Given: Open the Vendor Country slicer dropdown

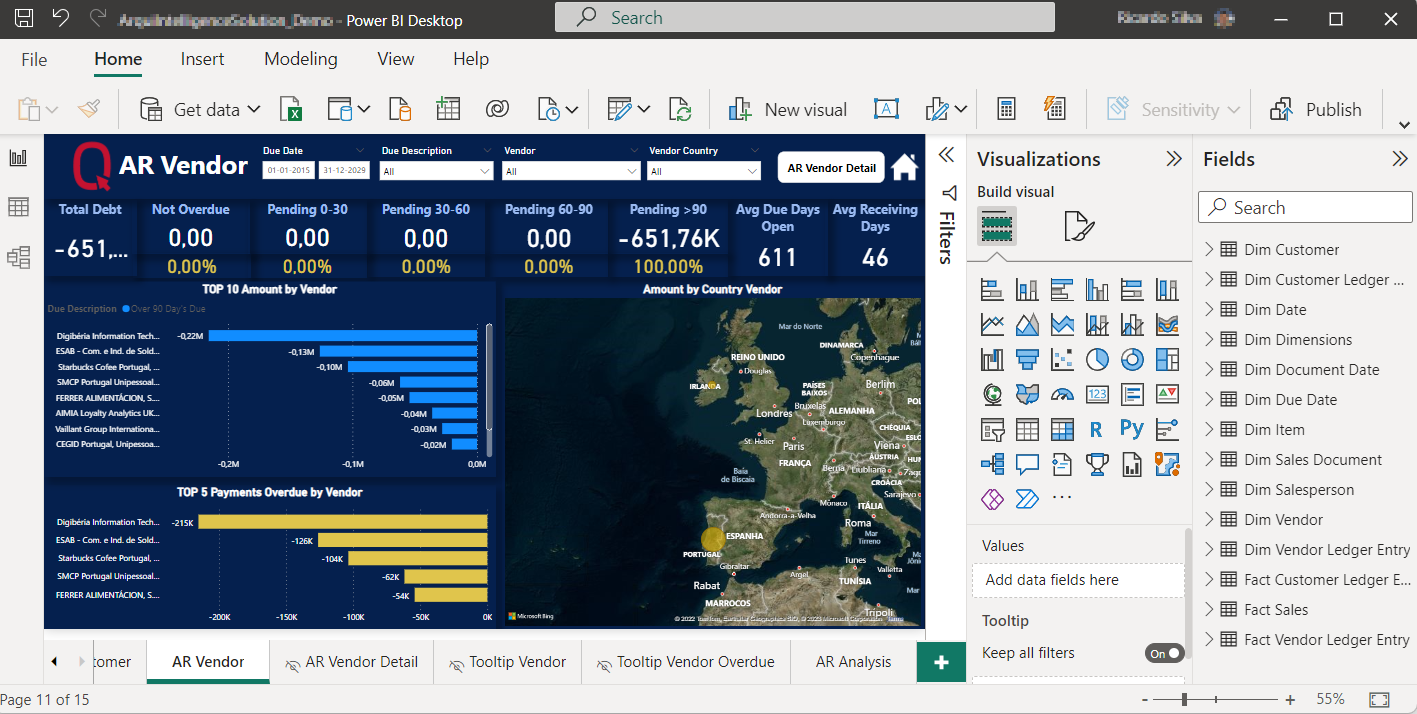Looking at the screenshot, I should point(752,172).
